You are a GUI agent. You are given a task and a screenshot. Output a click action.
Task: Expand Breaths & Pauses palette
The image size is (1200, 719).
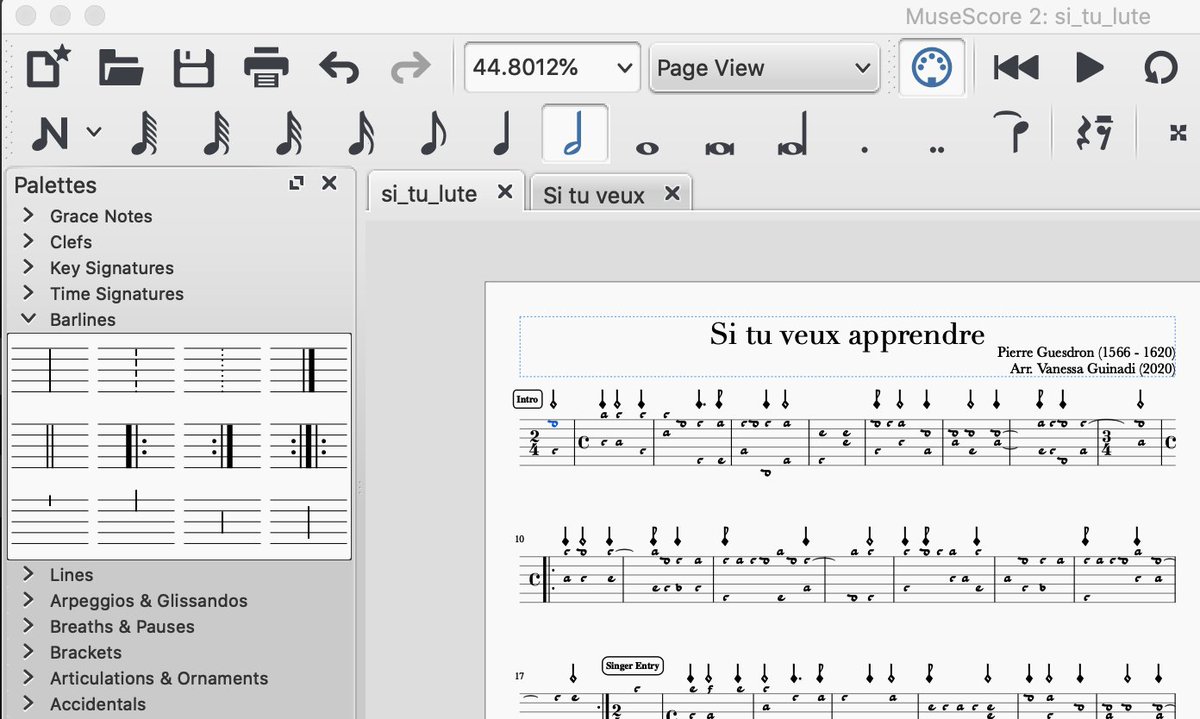point(29,627)
